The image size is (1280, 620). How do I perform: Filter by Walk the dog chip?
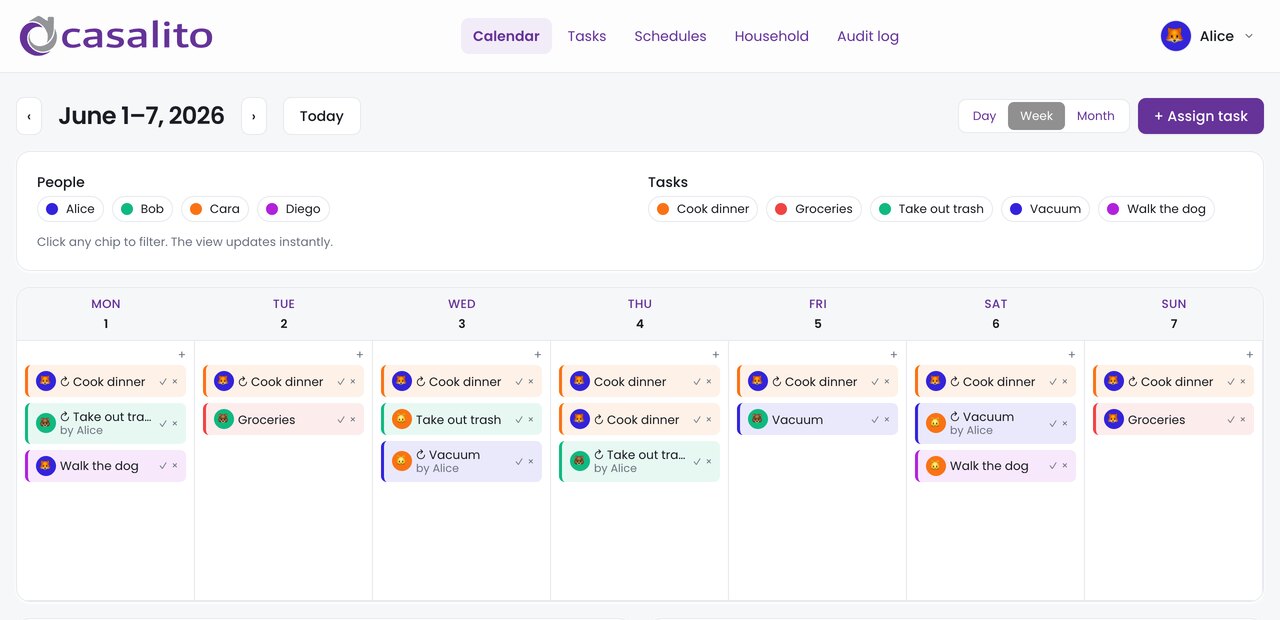pyautogui.click(x=1156, y=209)
